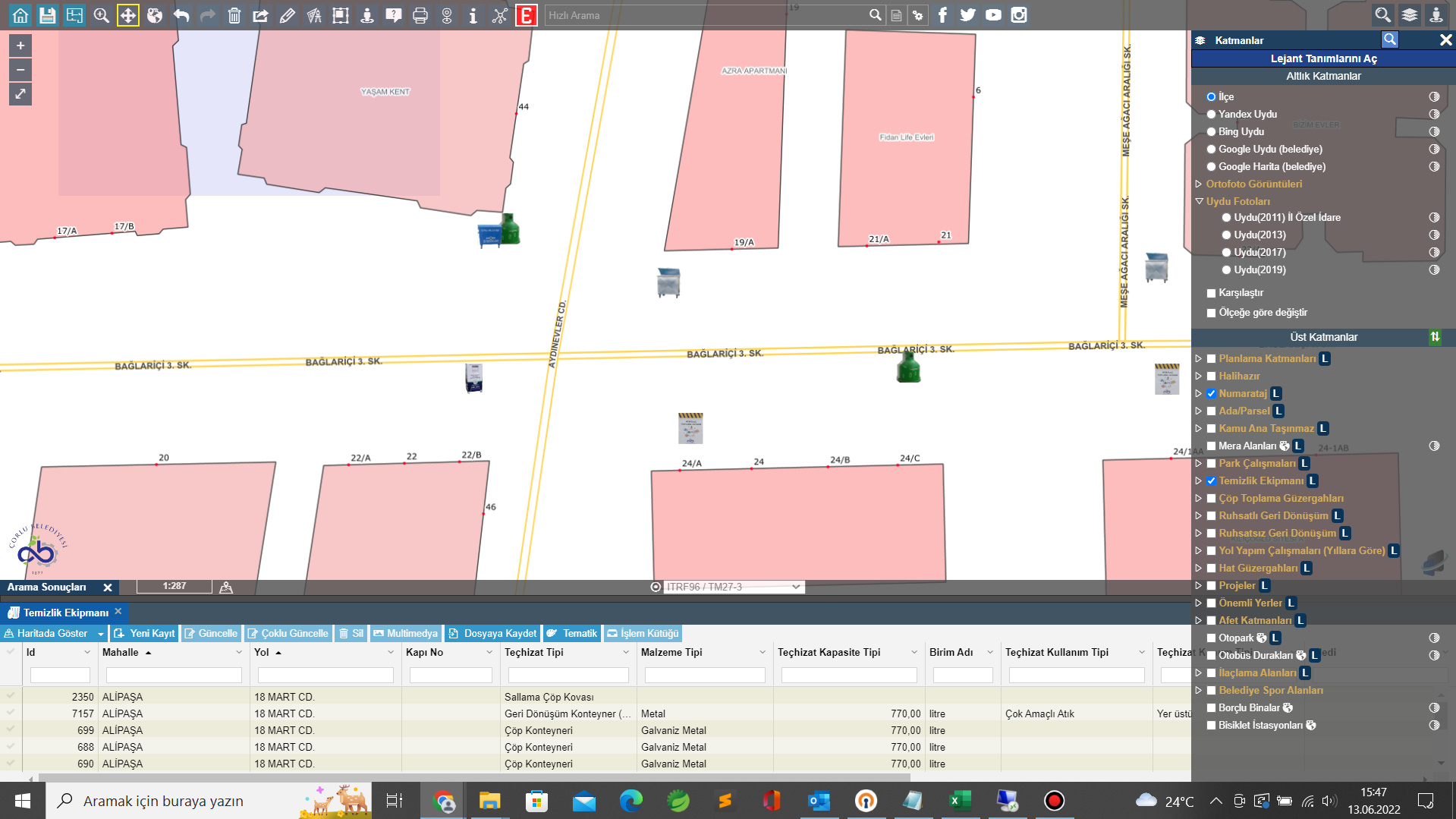The height and width of the screenshot is (819, 1456).
Task: Open the ITRF96 / TM27-3 projection dropdown
Action: (x=732, y=587)
